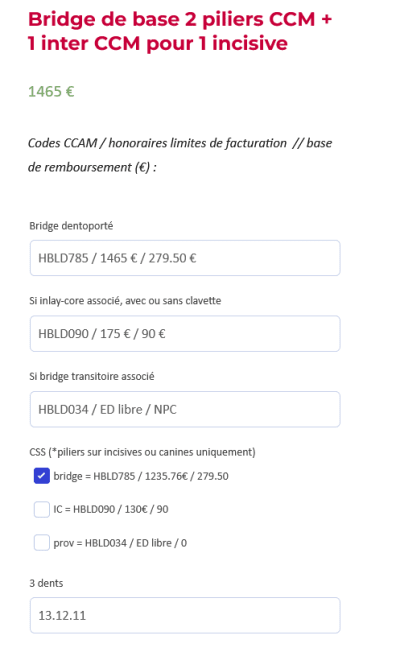
Task: Click the Si inlay-core associé label
Action: pyautogui.click(x=125, y=301)
